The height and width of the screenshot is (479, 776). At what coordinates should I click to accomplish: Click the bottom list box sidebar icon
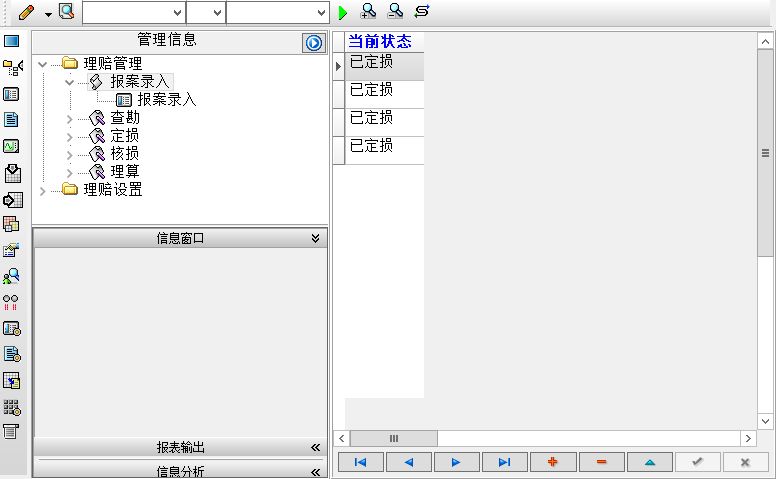pos(11,431)
